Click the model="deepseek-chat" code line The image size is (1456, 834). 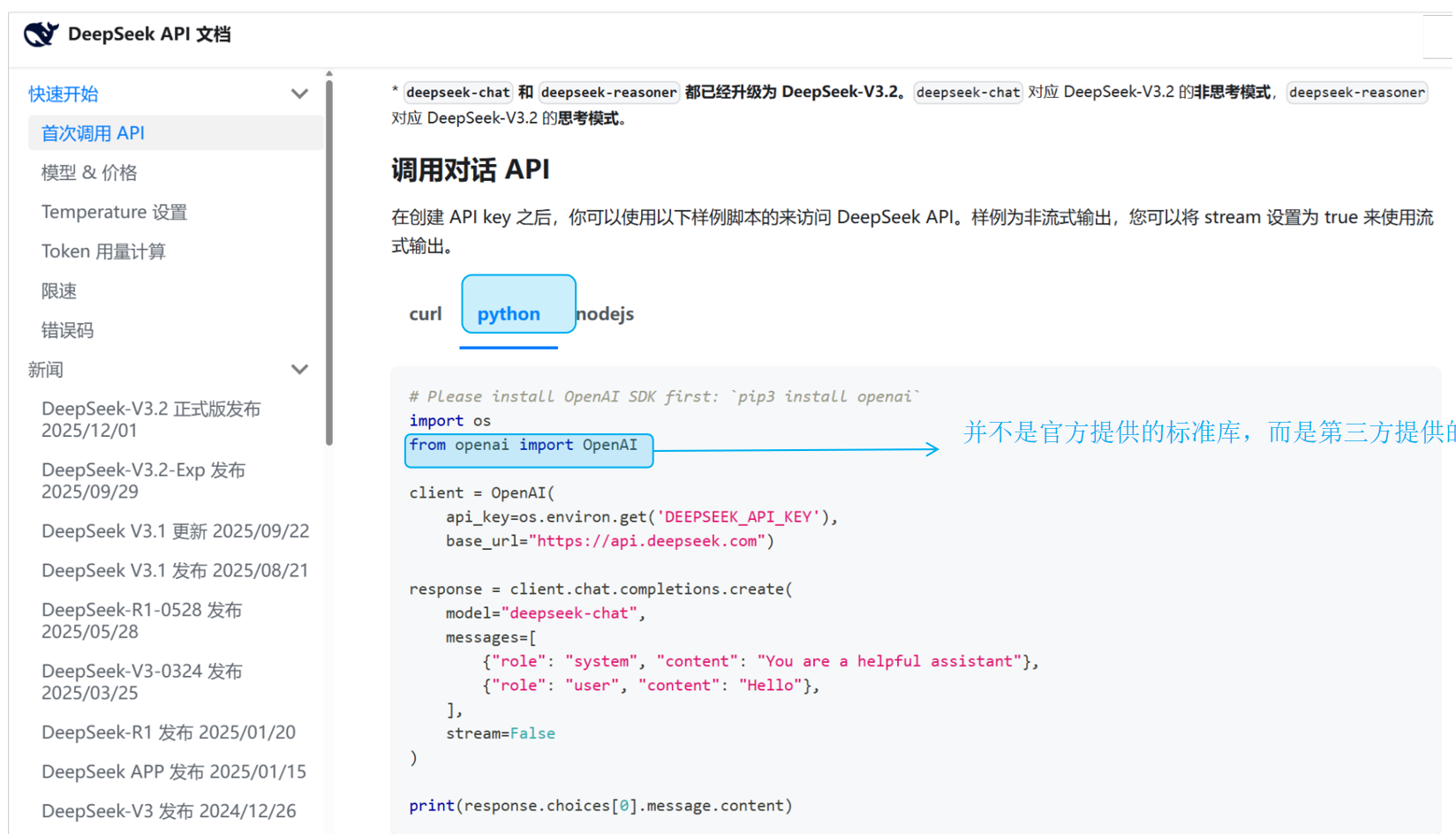(546, 613)
